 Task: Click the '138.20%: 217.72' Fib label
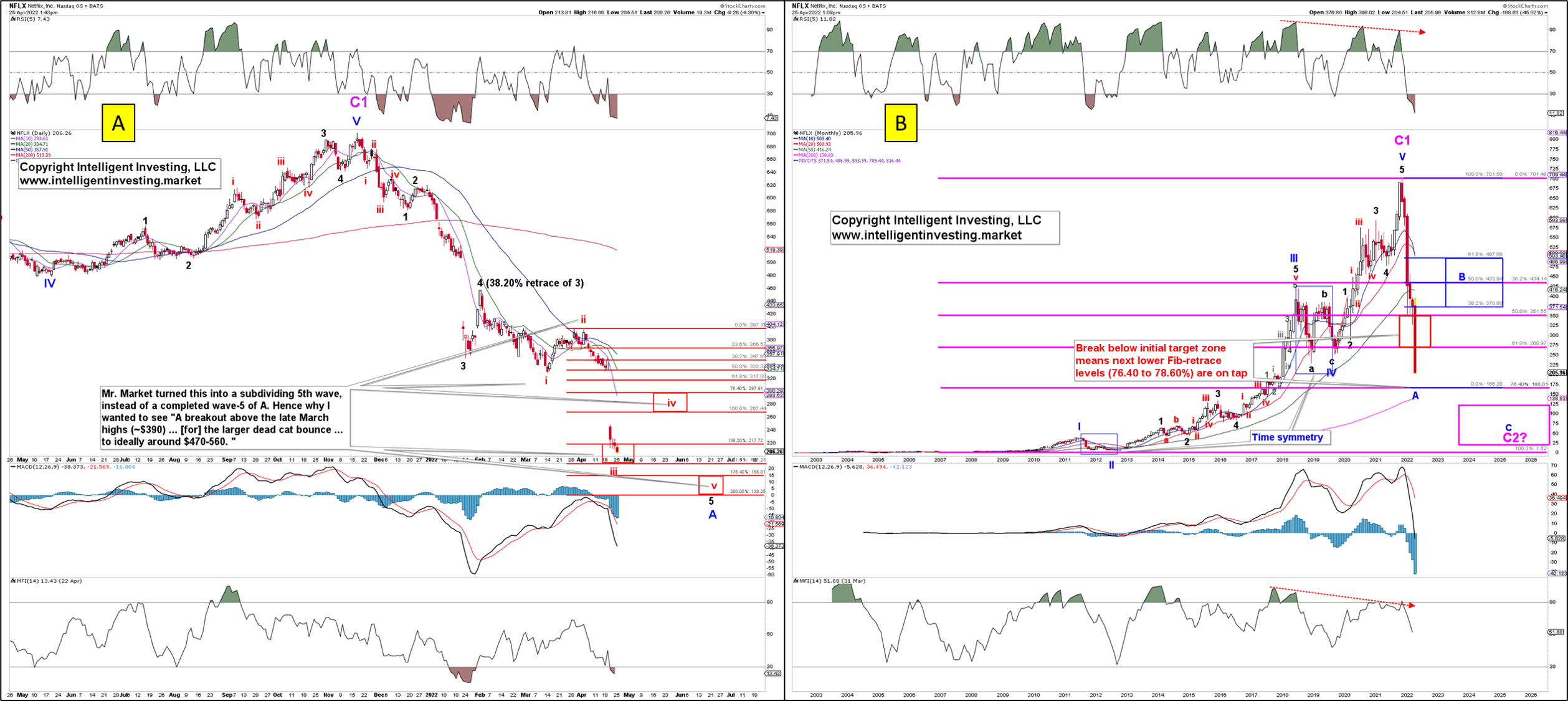tap(744, 441)
